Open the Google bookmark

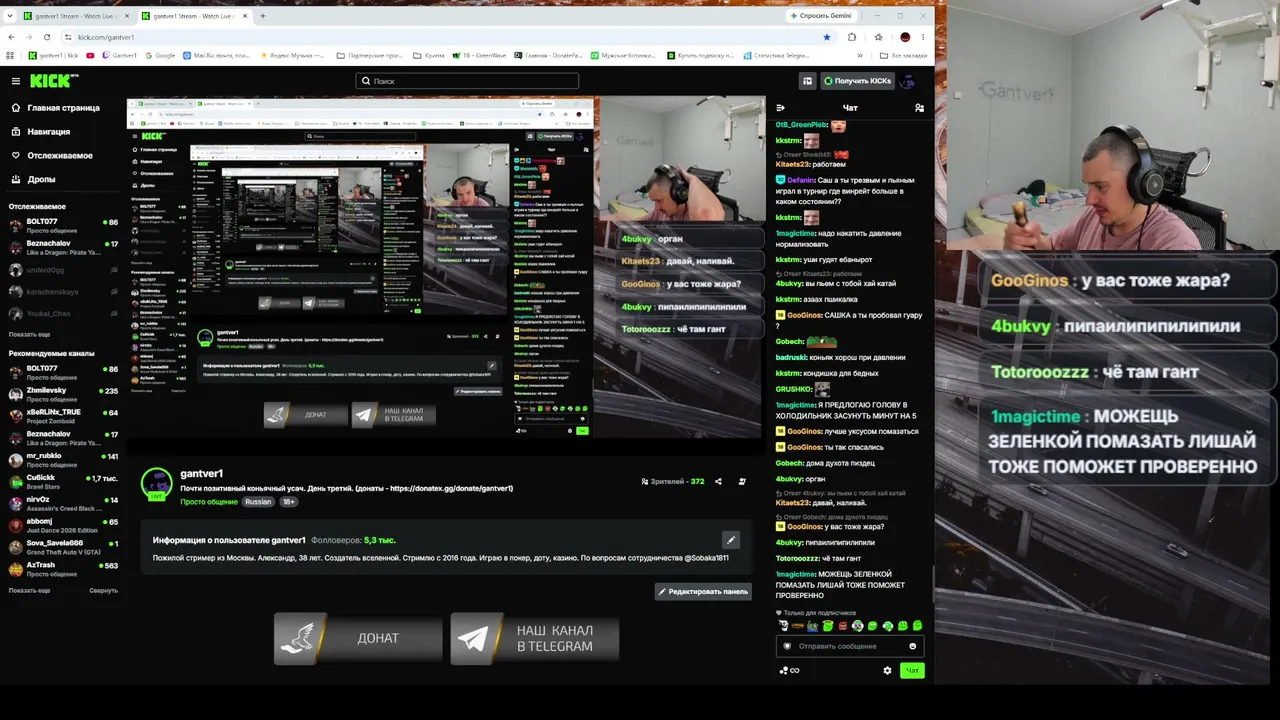coord(159,56)
